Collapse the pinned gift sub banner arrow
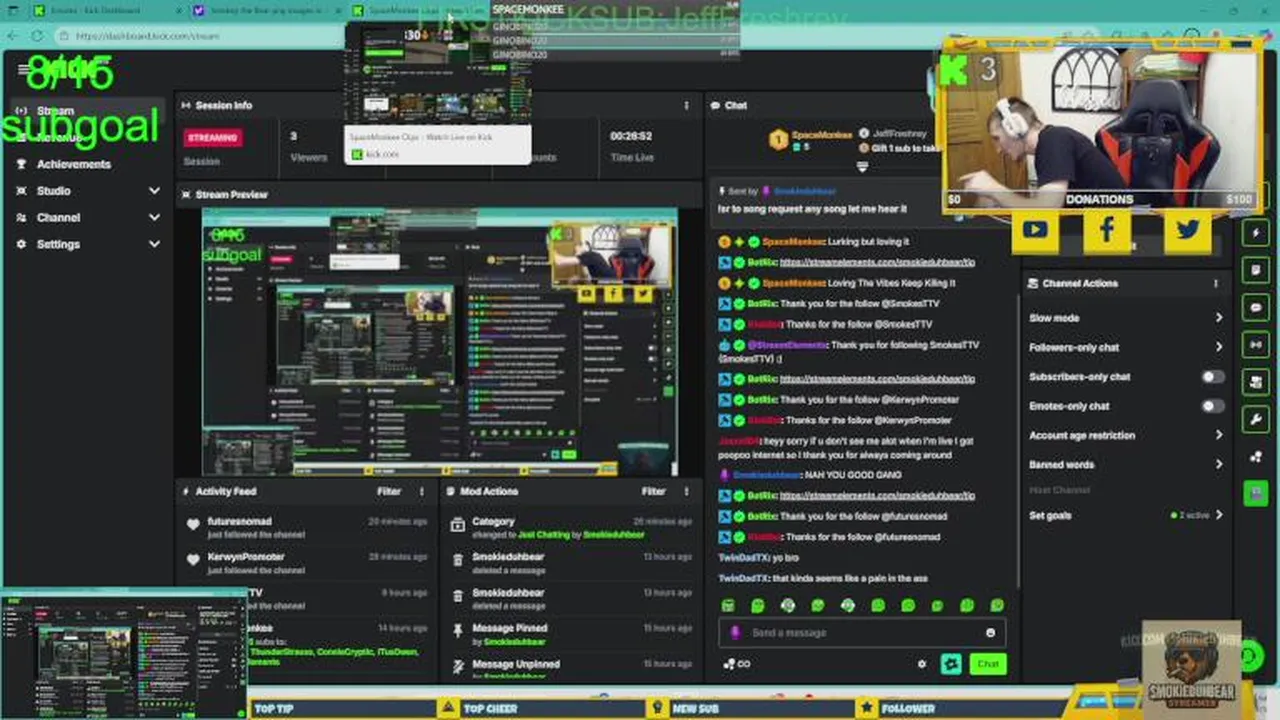1280x720 pixels. [x=862, y=167]
